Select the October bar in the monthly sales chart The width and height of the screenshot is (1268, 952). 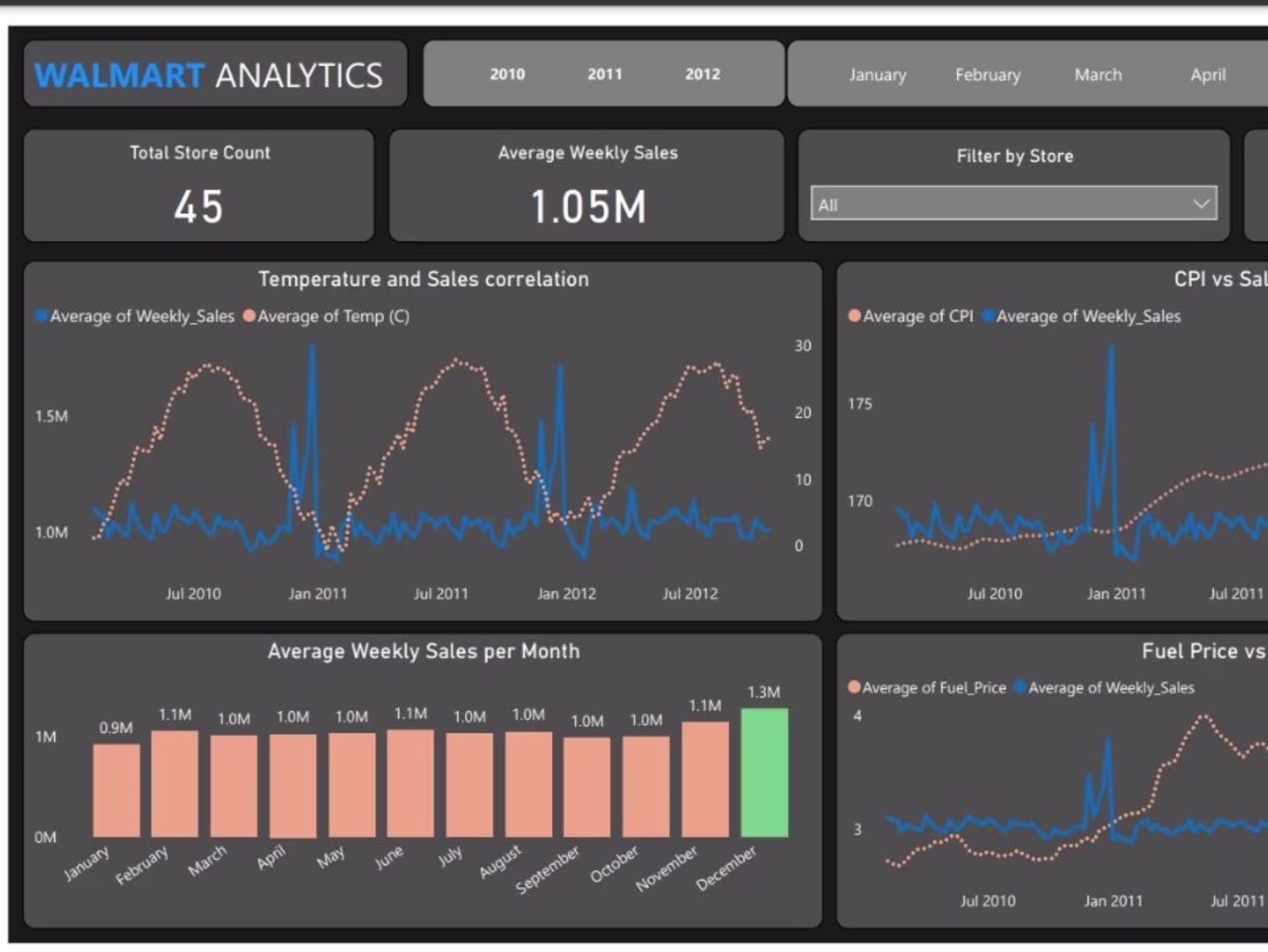point(646,786)
